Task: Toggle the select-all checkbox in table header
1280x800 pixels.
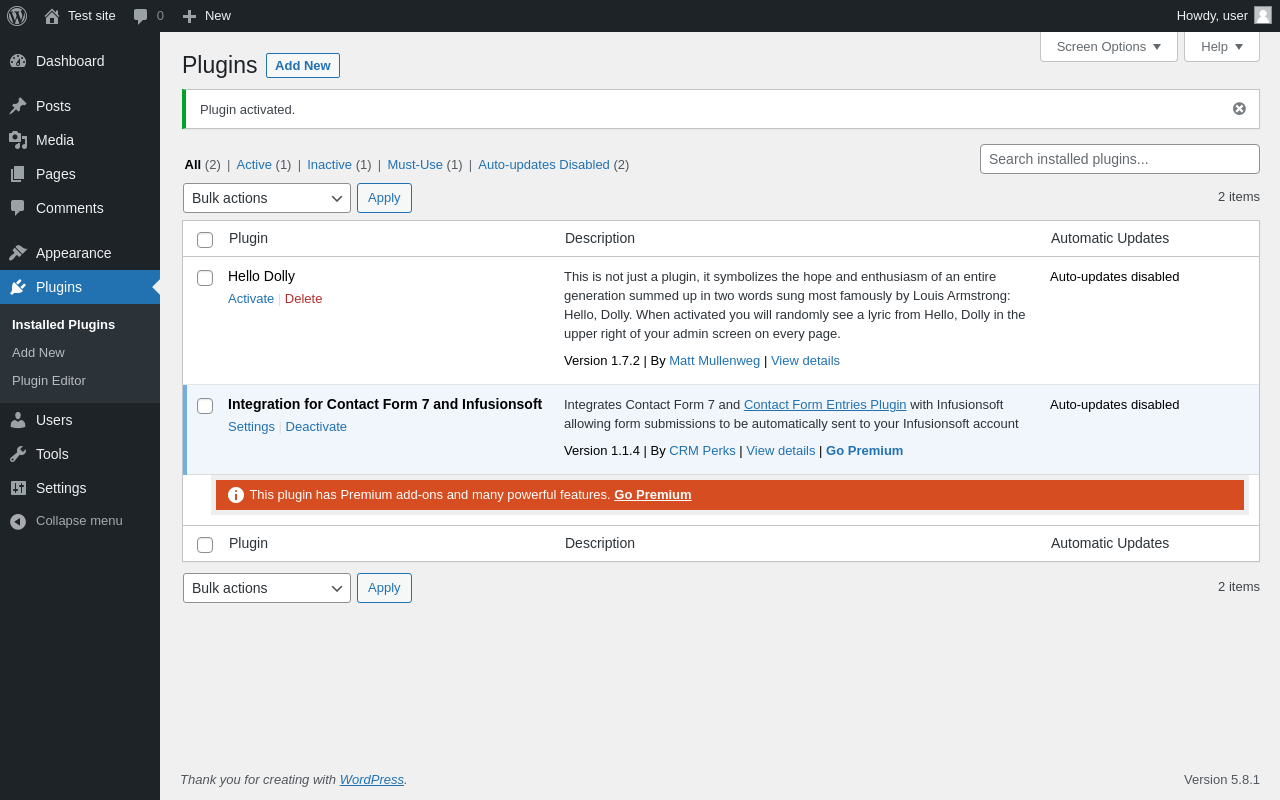Action: [x=205, y=240]
